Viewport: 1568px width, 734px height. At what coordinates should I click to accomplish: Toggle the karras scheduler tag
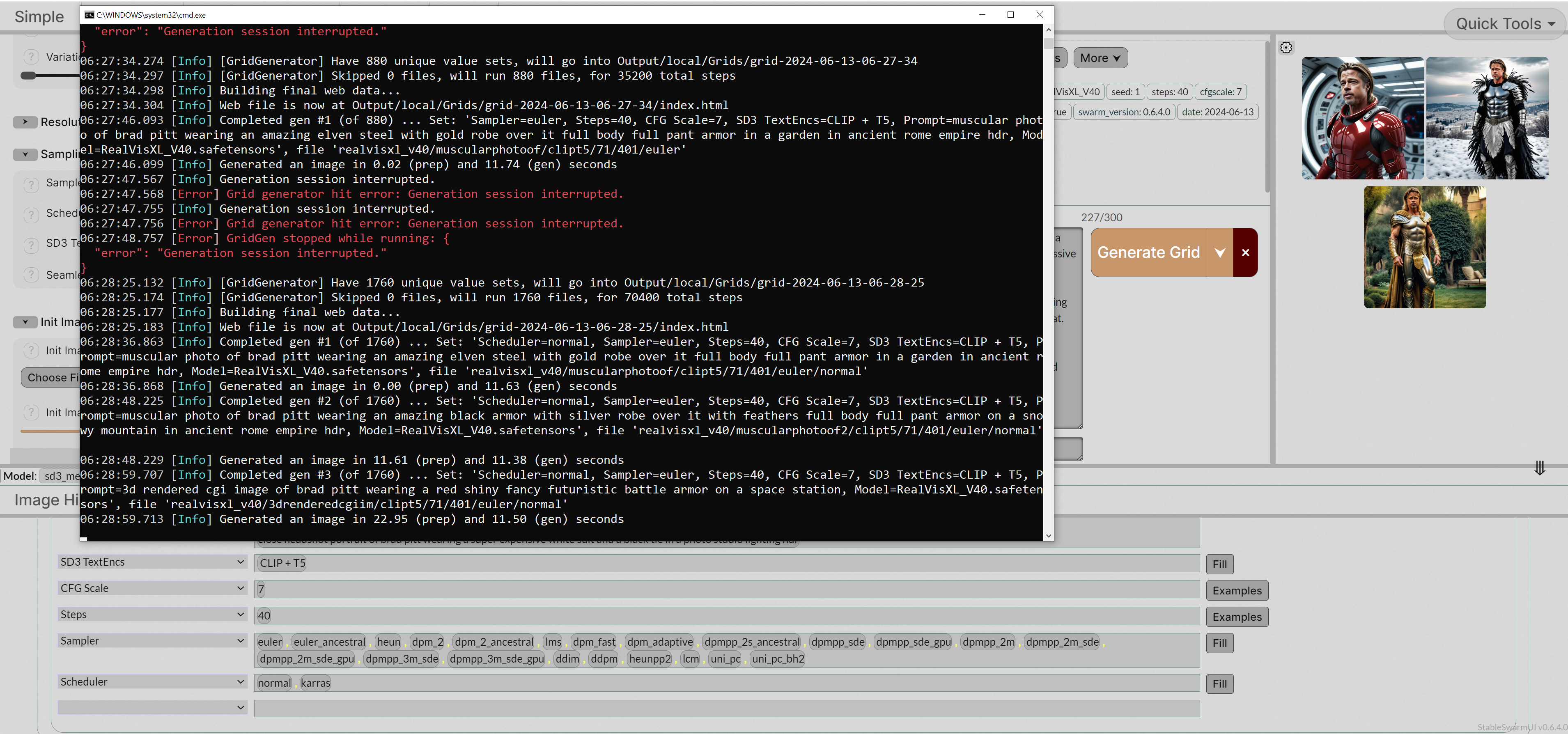click(315, 683)
